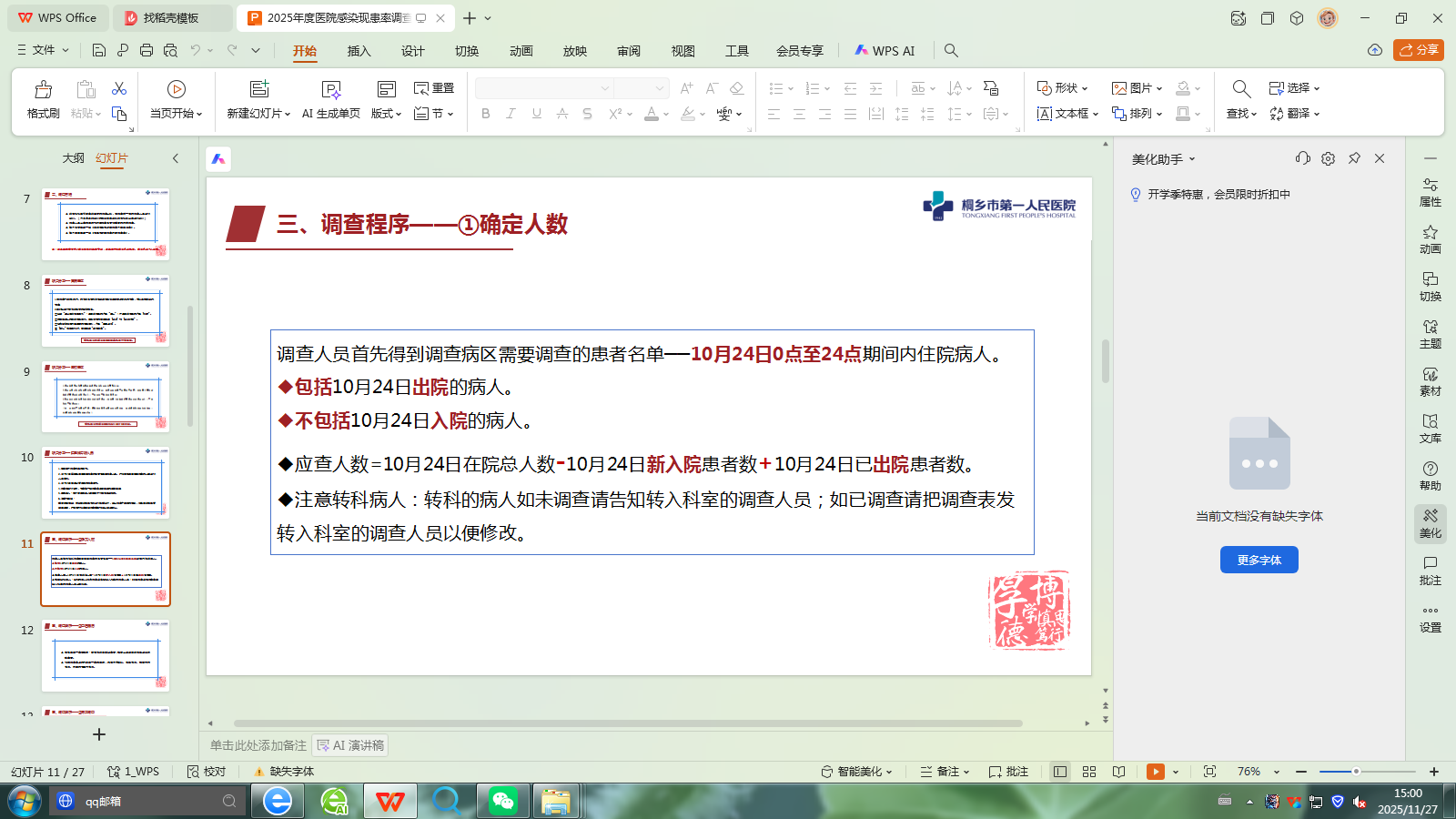Click the 查找 search icon
Screen dimensions: 1456x819
(x=1241, y=88)
